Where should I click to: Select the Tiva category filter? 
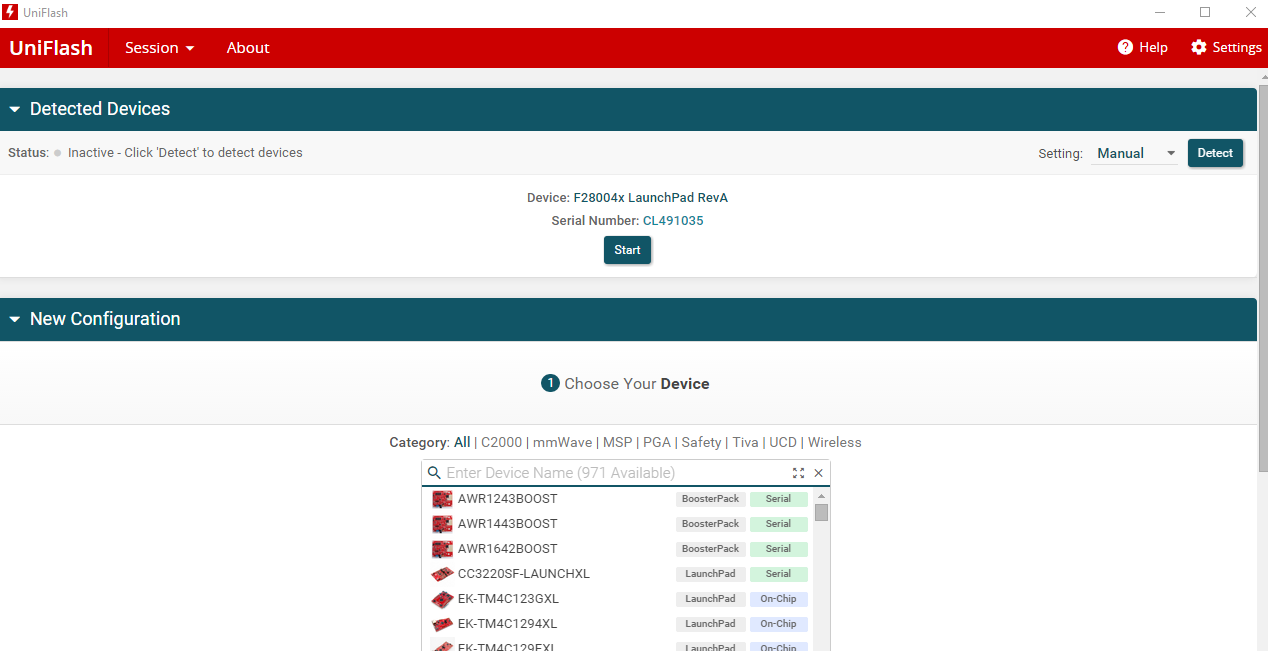click(745, 442)
